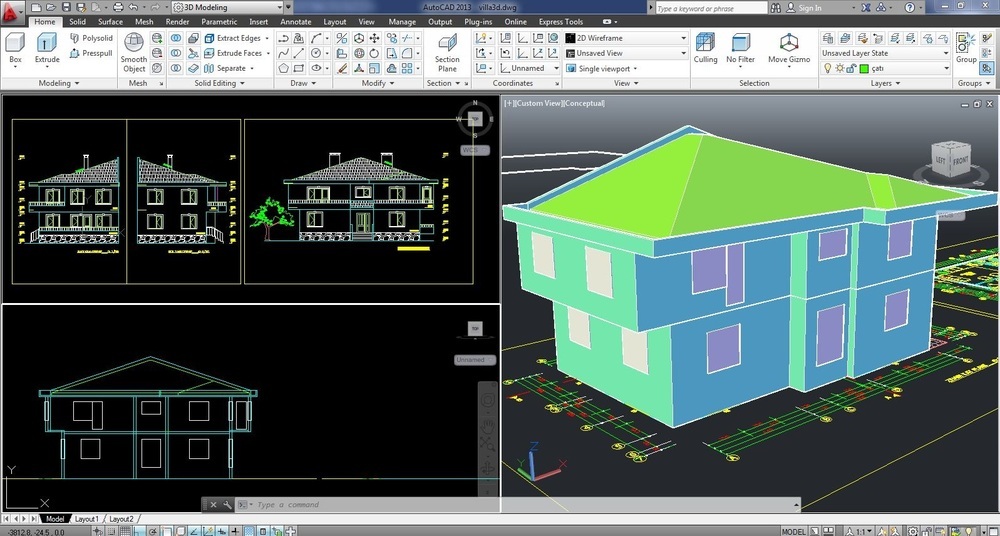Open the Unsaved Layer State dropdown
The image size is (1000, 536).
point(885,53)
